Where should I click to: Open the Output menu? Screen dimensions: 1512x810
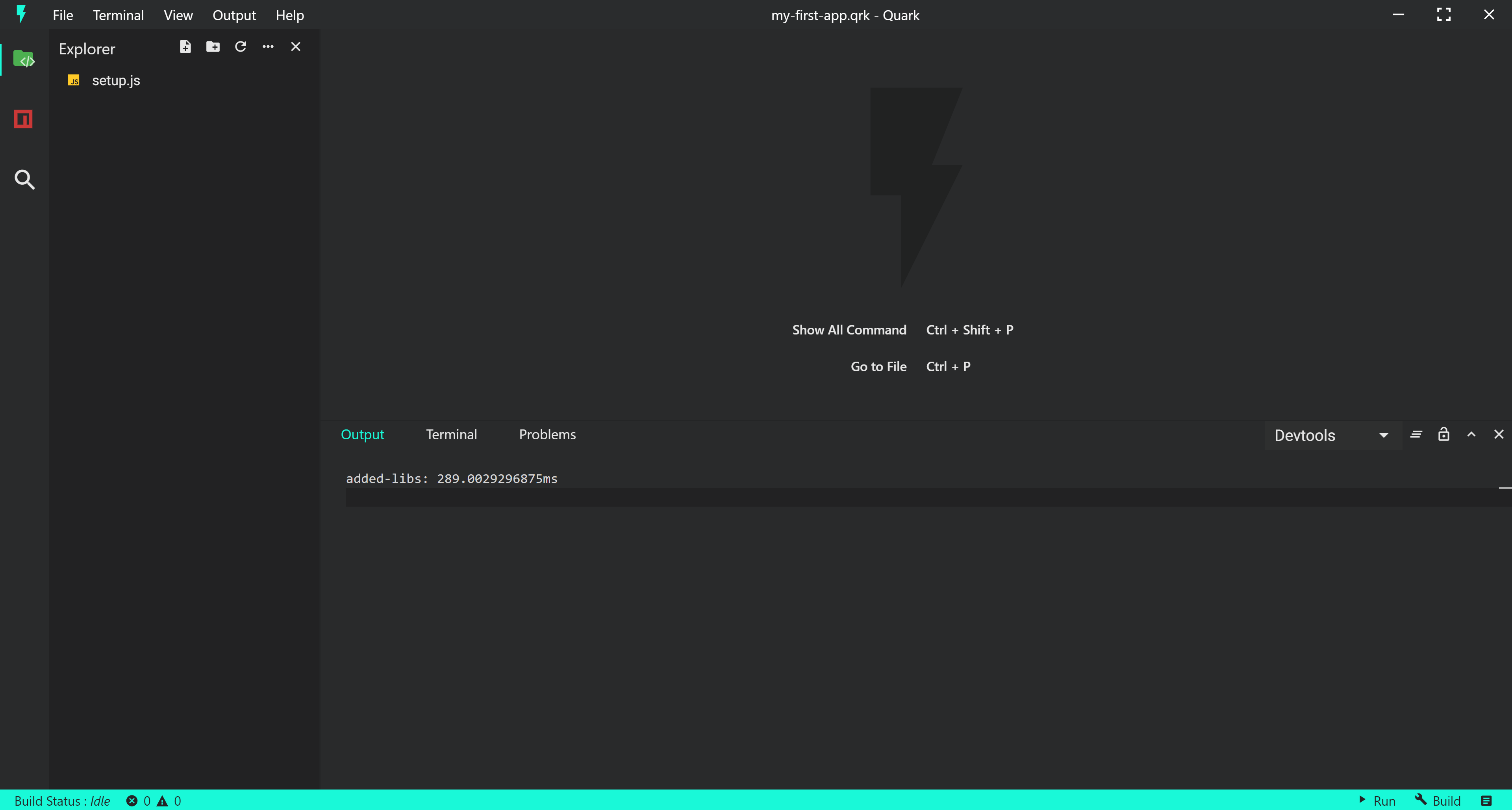click(x=234, y=15)
